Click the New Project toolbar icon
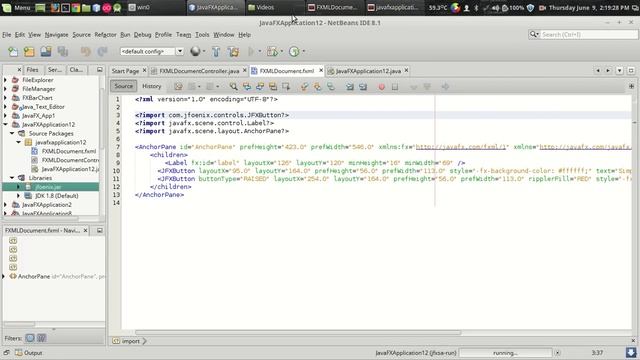The width and height of the screenshot is (640, 360). (x=29, y=51)
